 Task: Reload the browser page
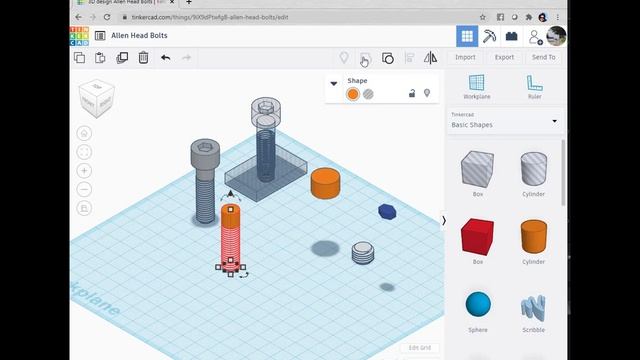[107, 17]
